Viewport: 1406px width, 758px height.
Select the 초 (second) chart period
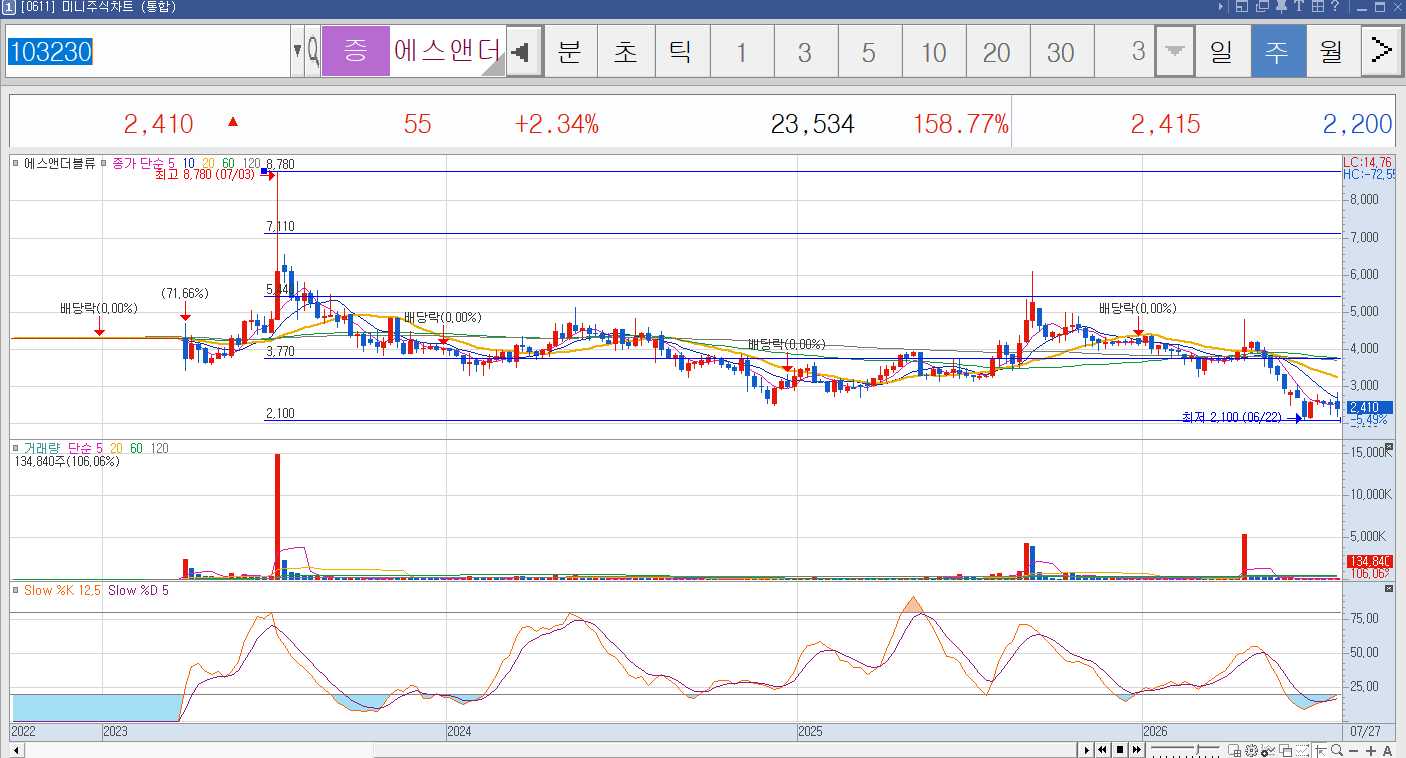tap(625, 51)
